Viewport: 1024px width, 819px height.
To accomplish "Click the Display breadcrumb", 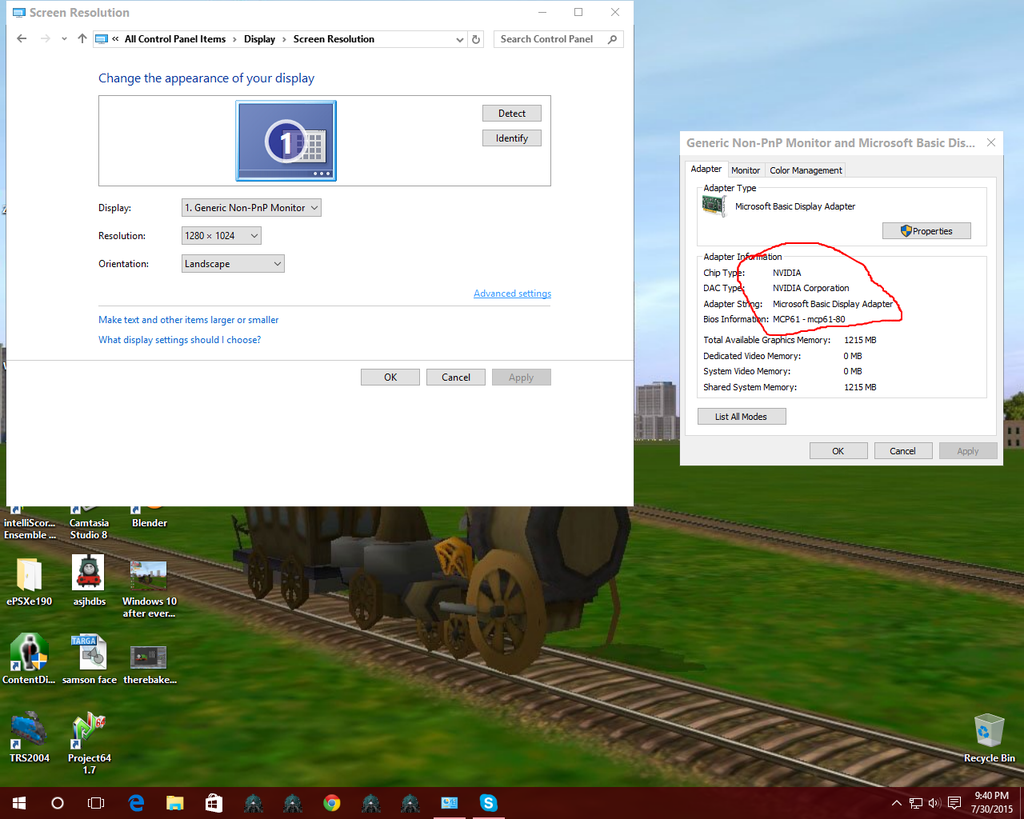I will click(x=259, y=39).
